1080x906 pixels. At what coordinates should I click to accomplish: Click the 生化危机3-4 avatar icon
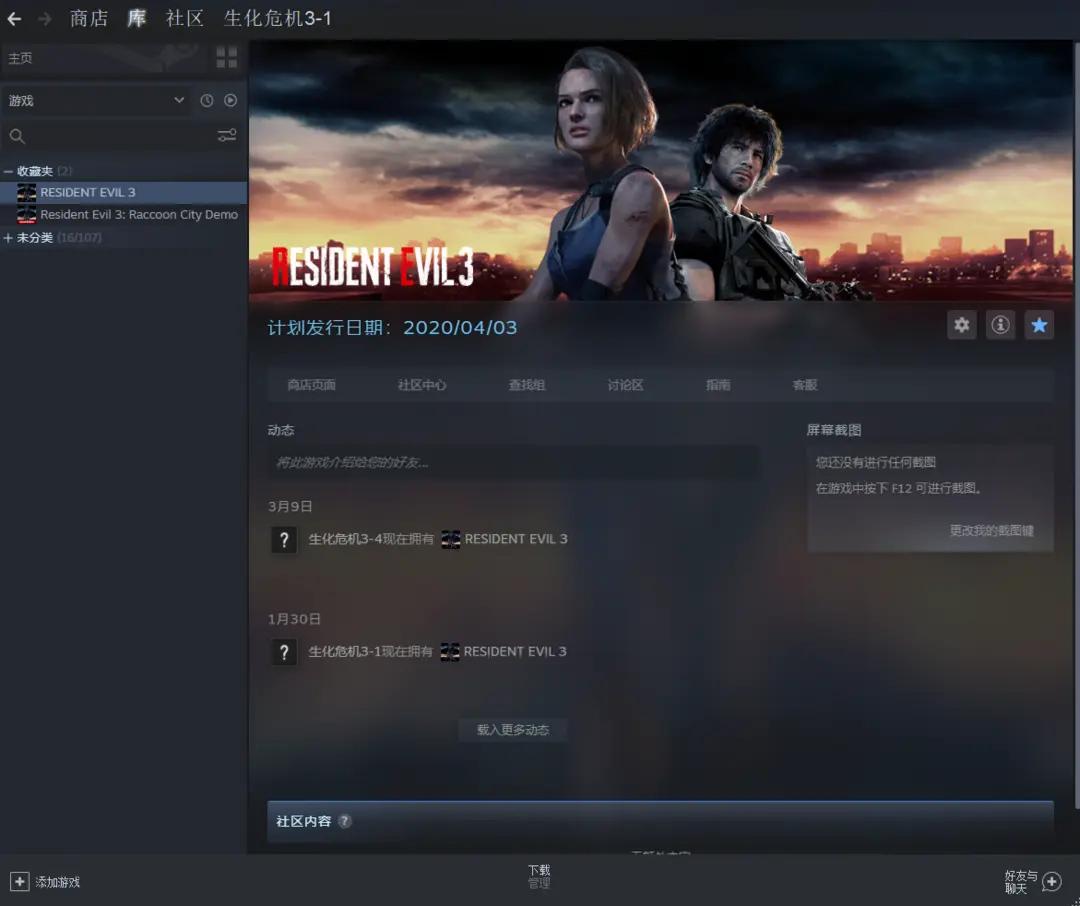pos(284,539)
